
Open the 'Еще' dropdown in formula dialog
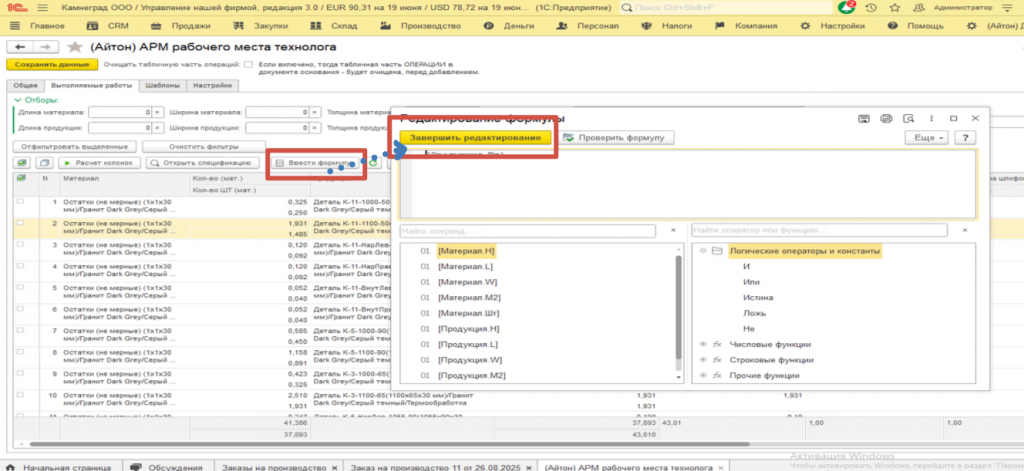(925, 137)
